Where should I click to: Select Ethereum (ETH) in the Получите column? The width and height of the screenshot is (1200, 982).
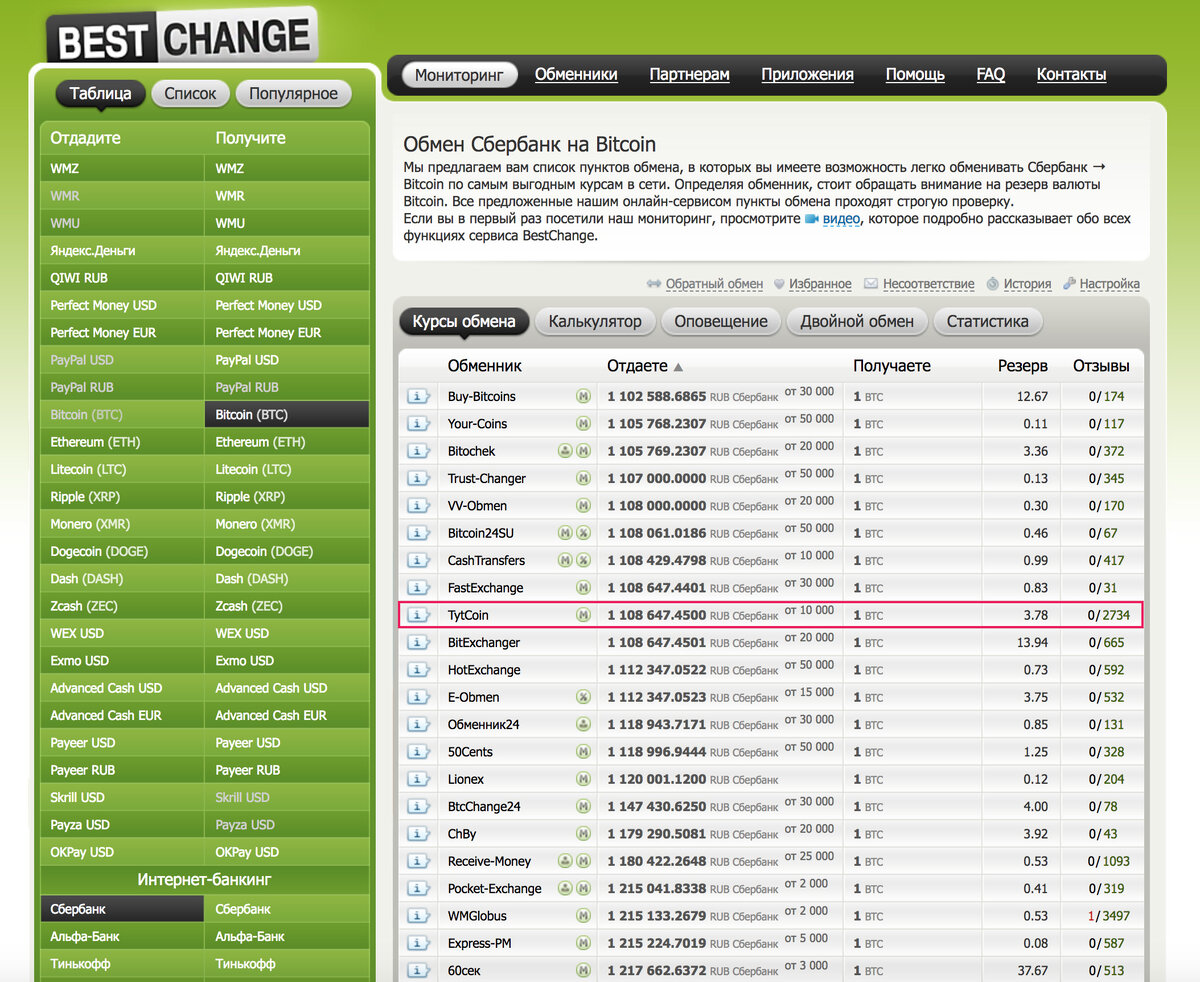tap(287, 442)
